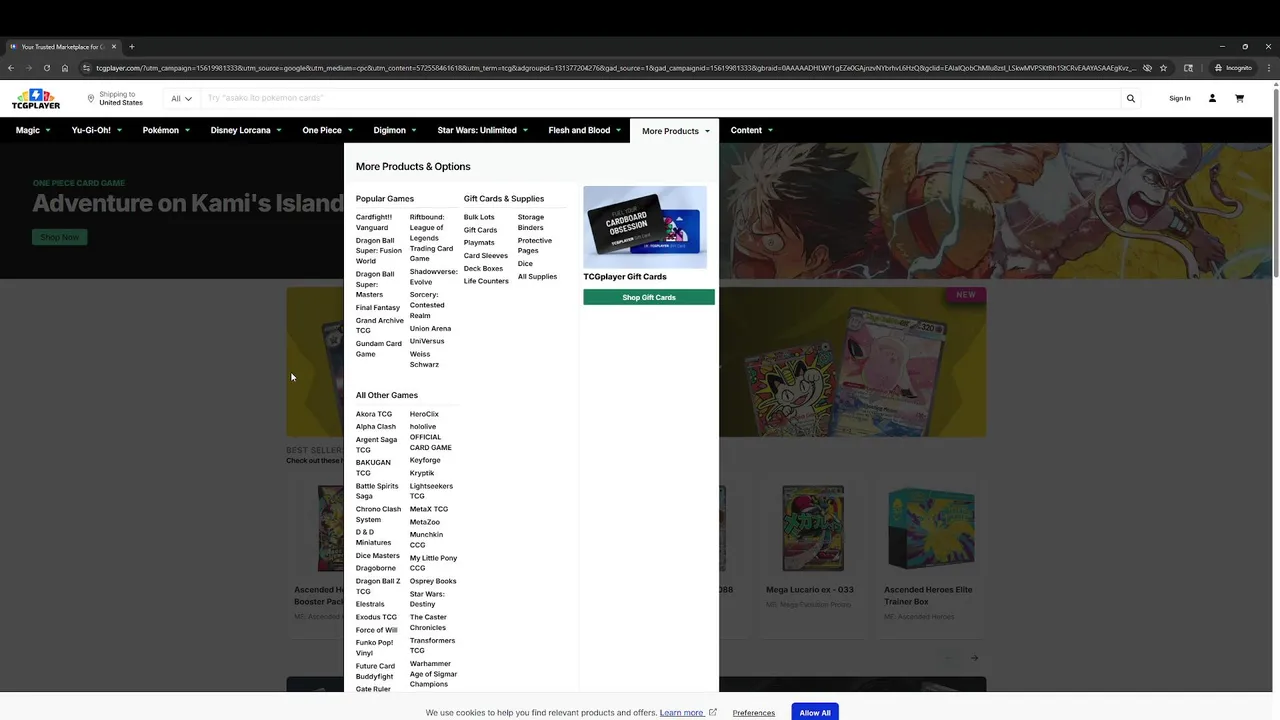Select Akora TCG

click(374, 414)
